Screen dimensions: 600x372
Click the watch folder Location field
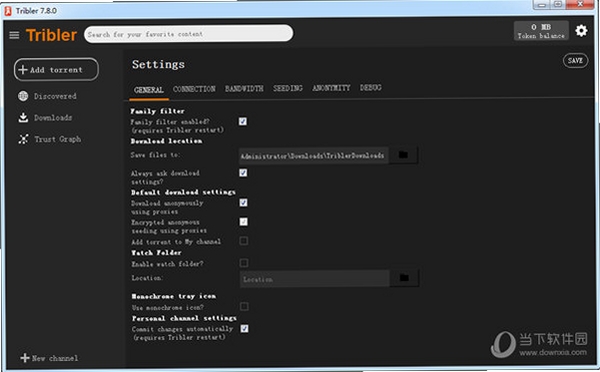(315, 279)
